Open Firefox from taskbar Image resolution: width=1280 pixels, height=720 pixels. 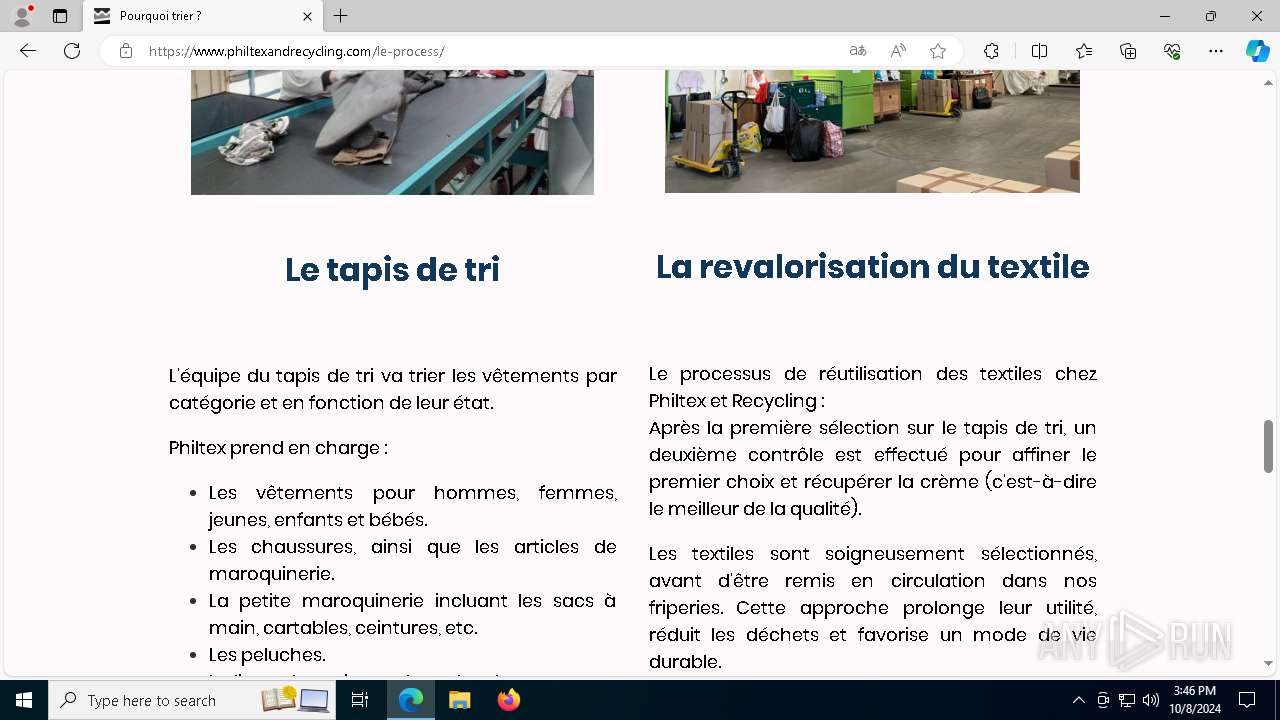point(509,700)
